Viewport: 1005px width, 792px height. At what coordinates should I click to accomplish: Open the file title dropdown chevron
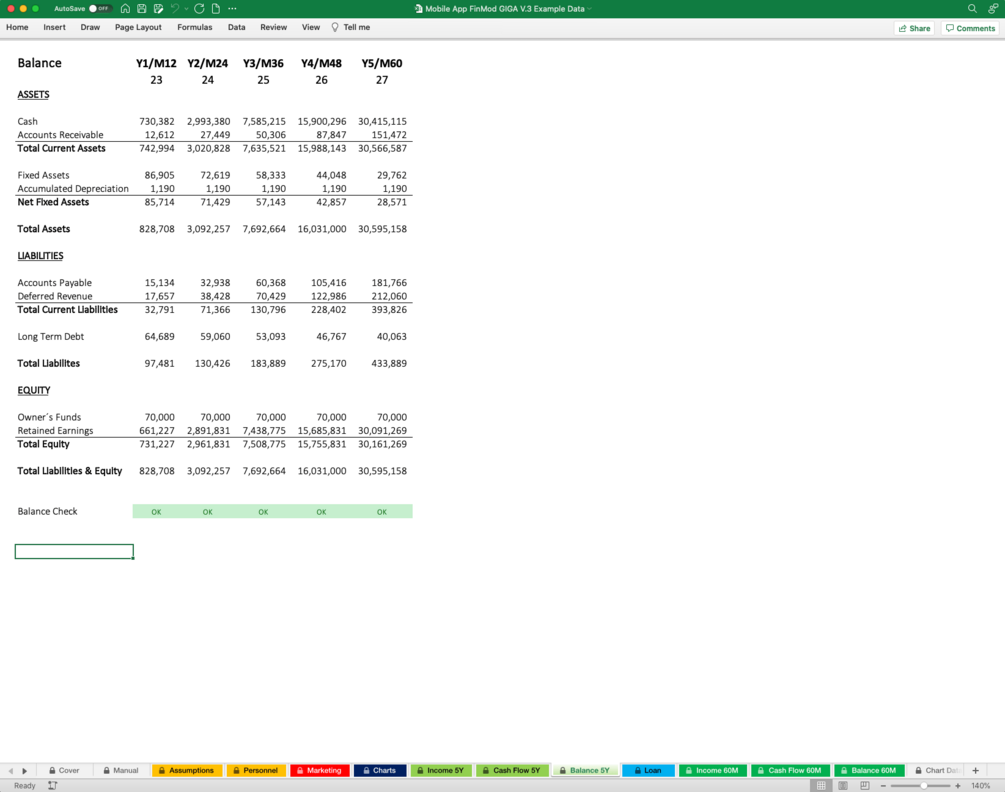(x=589, y=9)
